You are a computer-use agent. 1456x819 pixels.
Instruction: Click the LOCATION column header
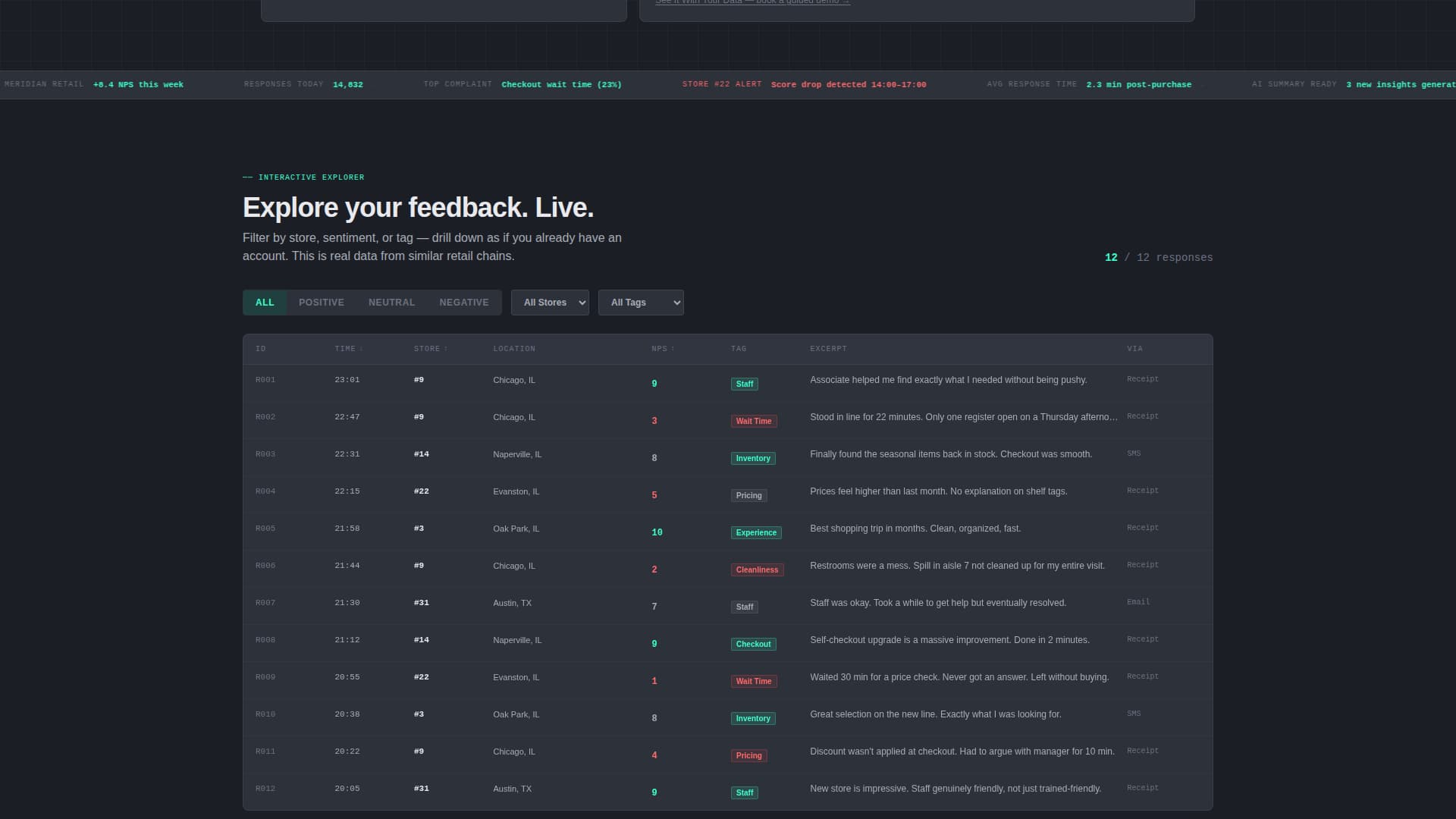tap(514, 349)
